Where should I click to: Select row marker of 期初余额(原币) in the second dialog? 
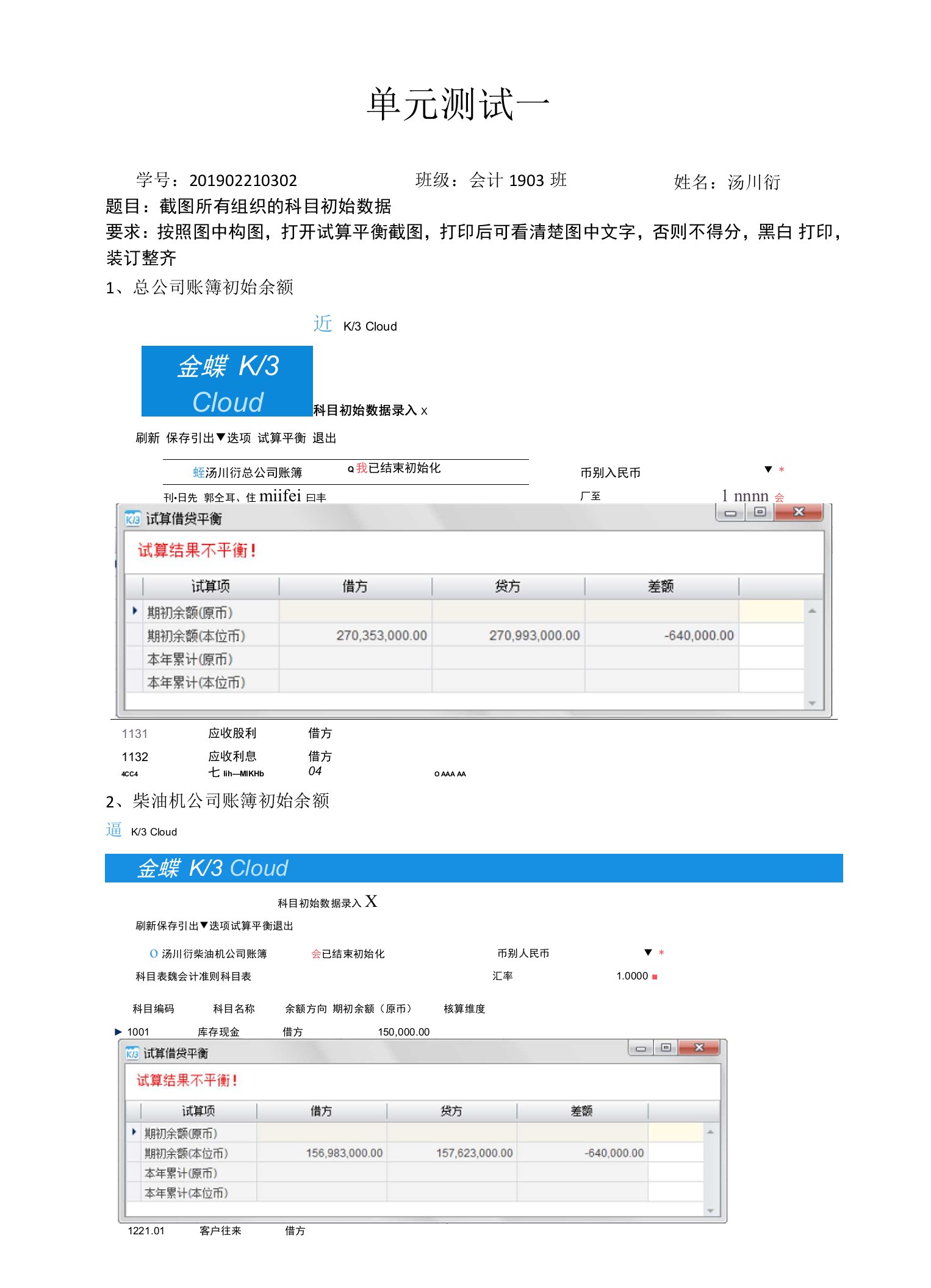pyautogui.click(x=134, y=1132)
